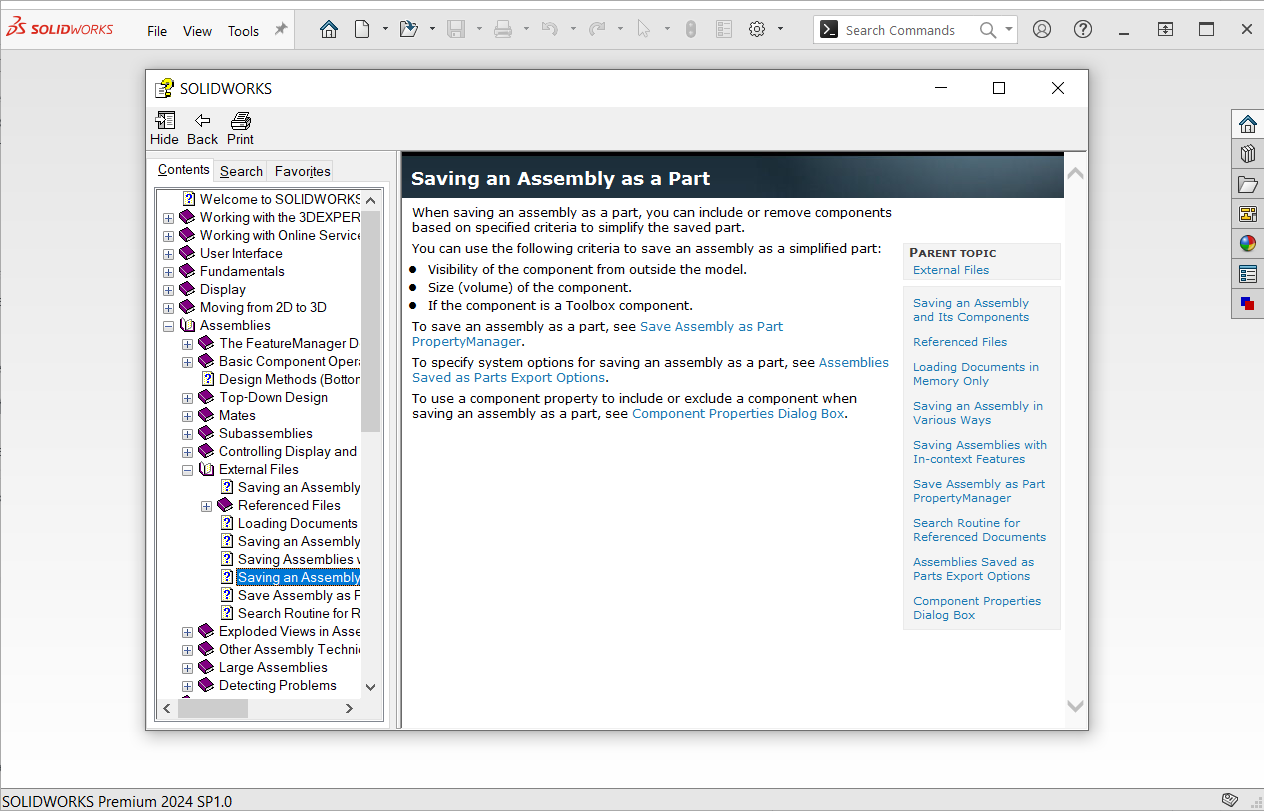Screen dimensions: 1264x811
Task: Open the Design Library task pane
Action: point(1247,153)
